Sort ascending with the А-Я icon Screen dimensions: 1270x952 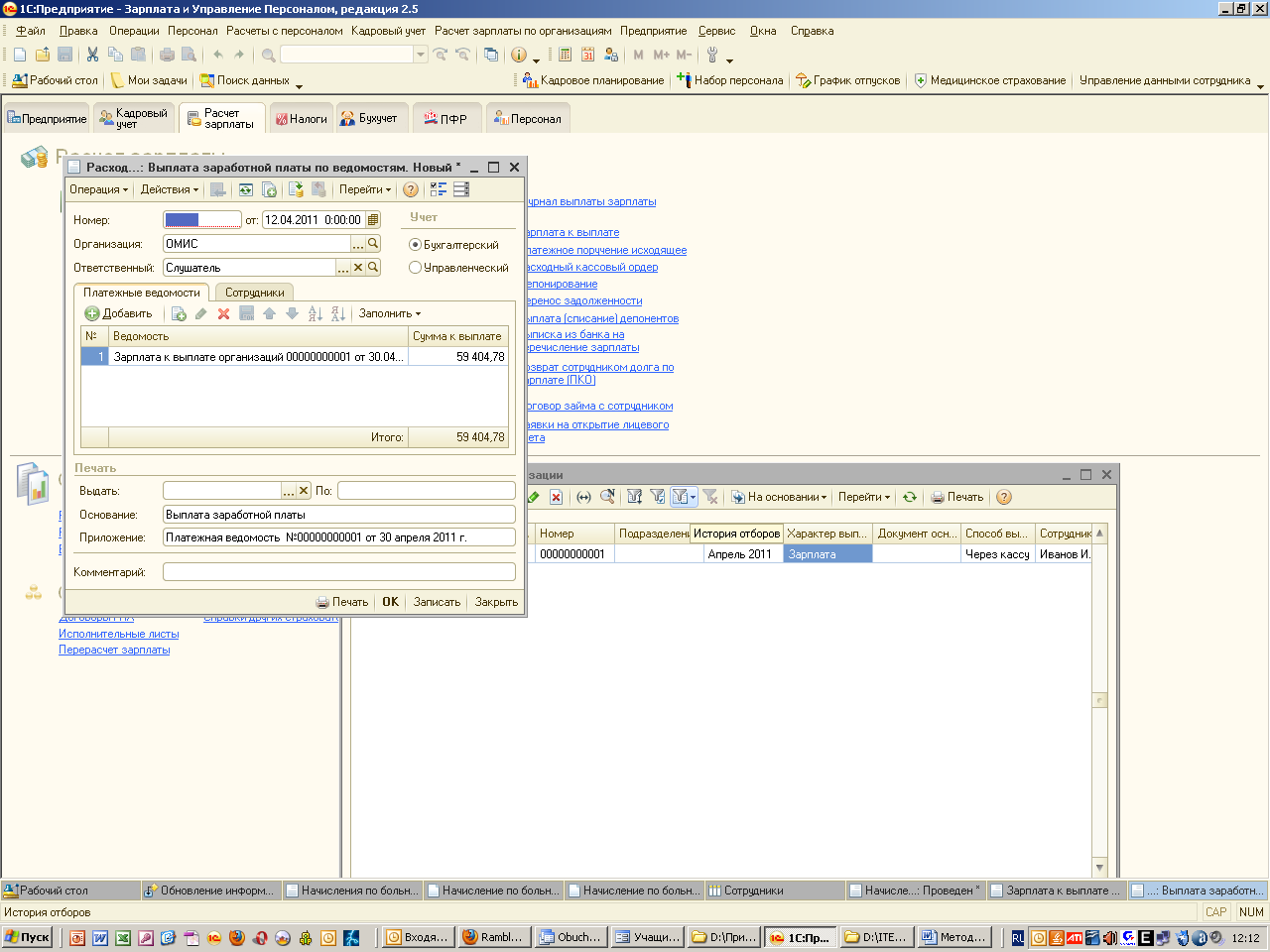[316, 313]
